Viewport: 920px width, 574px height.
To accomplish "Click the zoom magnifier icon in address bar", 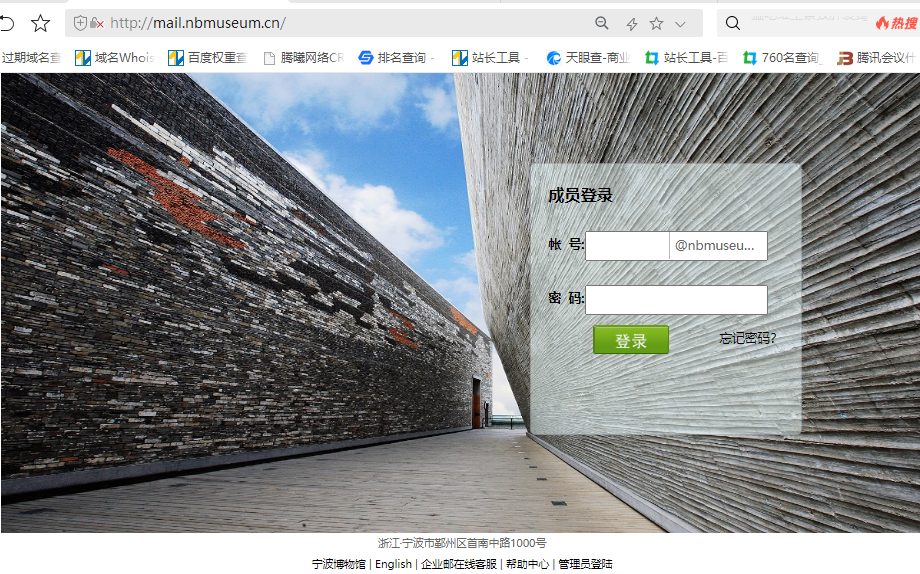I will click(x=602, y=23).
